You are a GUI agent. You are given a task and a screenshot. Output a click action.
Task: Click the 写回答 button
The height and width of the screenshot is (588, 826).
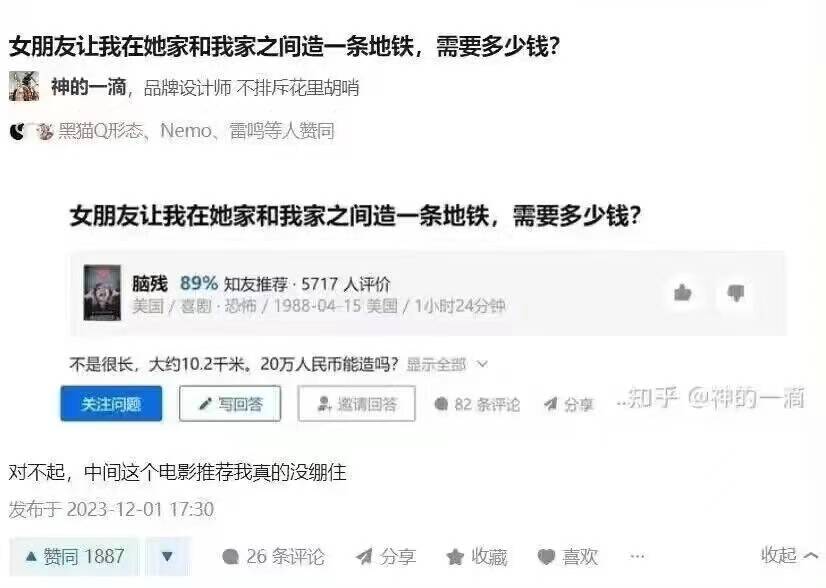230,404
